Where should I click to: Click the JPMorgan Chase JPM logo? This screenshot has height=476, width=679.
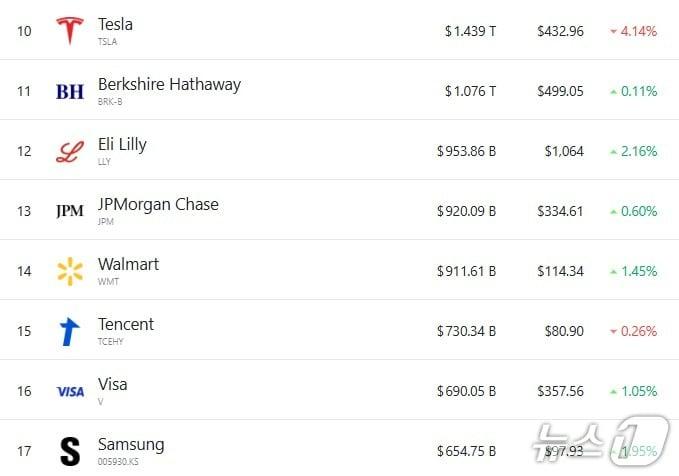click(x=70, y=211)
